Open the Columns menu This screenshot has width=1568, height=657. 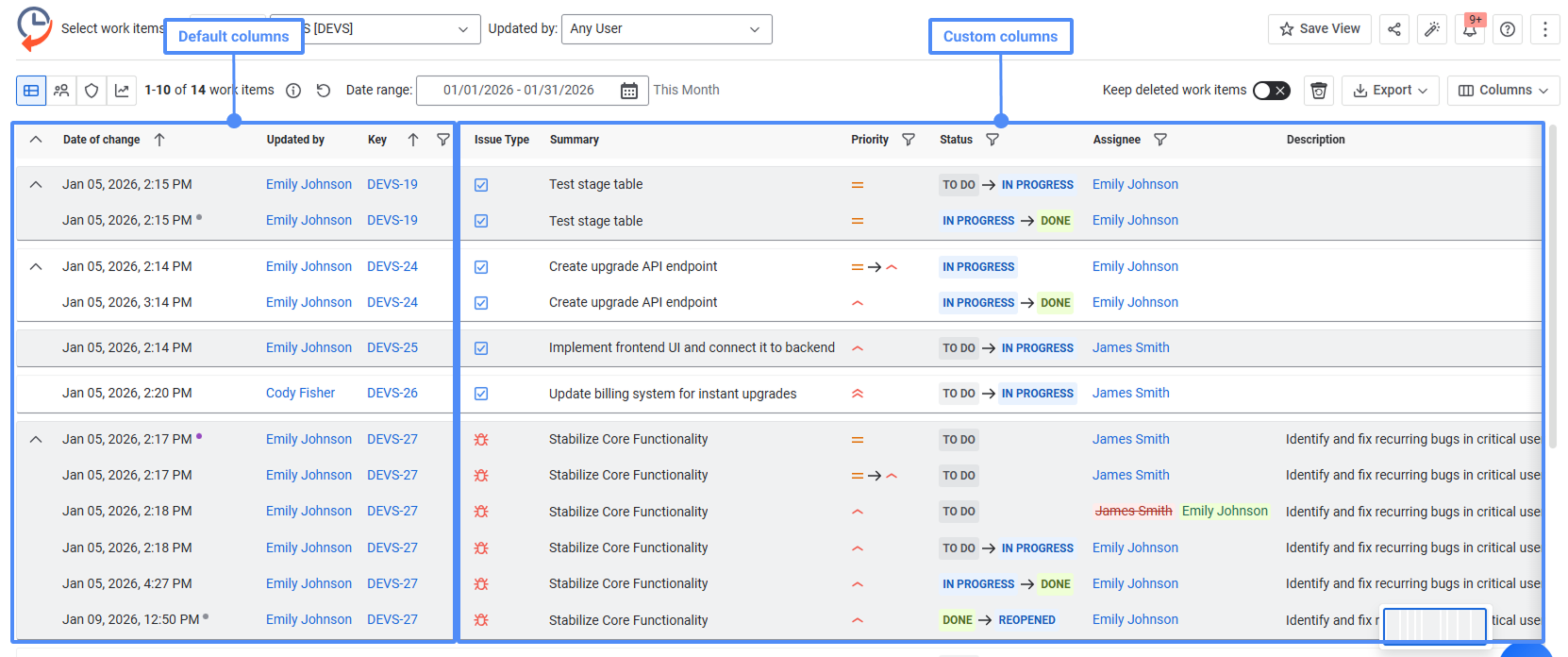click(x=1503, y=91)
